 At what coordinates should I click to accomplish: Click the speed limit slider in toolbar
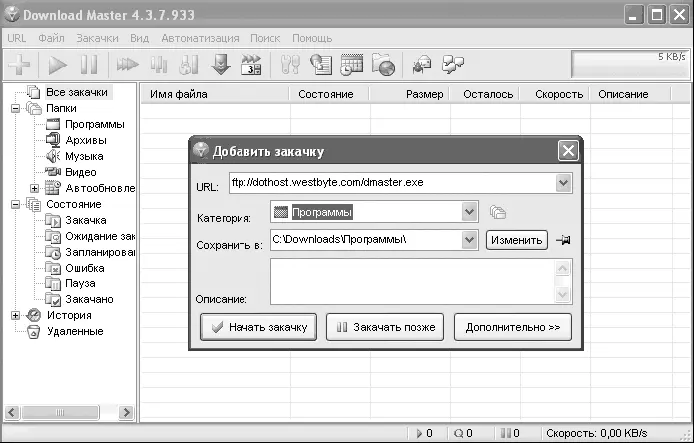[629, 65]
